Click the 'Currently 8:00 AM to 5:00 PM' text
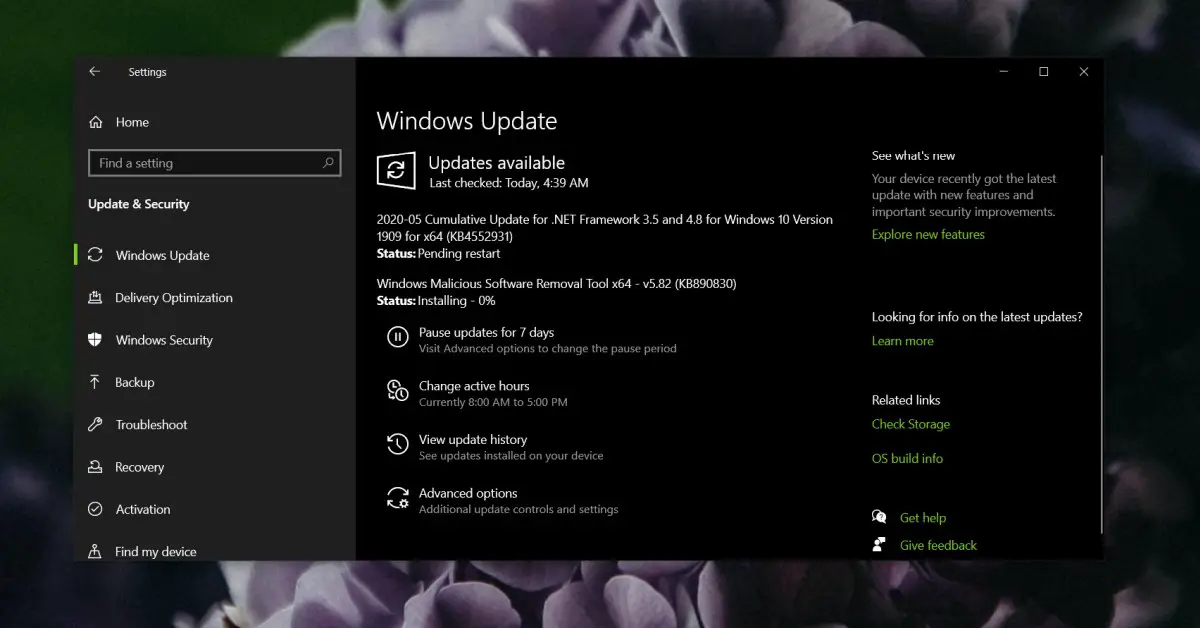 point(493,402)
